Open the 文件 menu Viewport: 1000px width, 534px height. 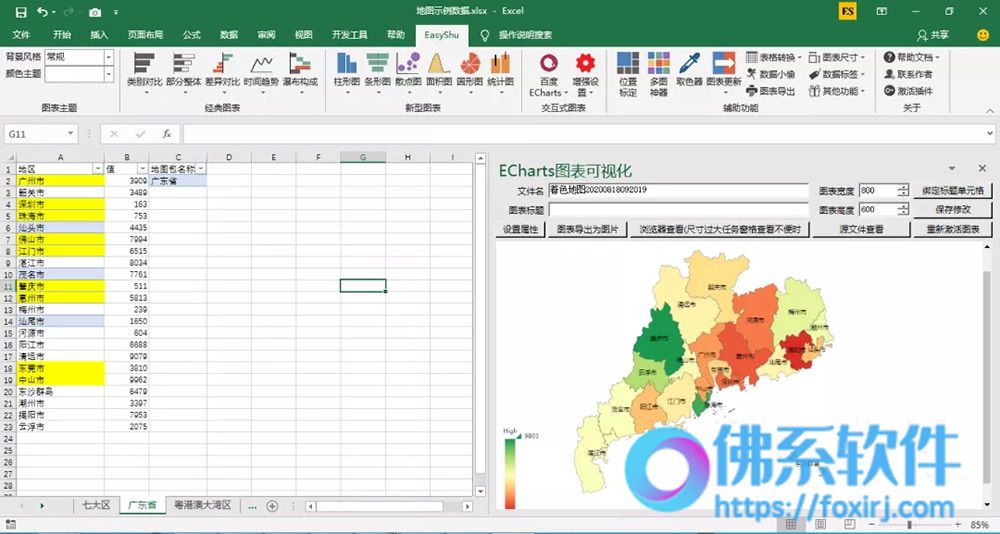click(21, 34)
